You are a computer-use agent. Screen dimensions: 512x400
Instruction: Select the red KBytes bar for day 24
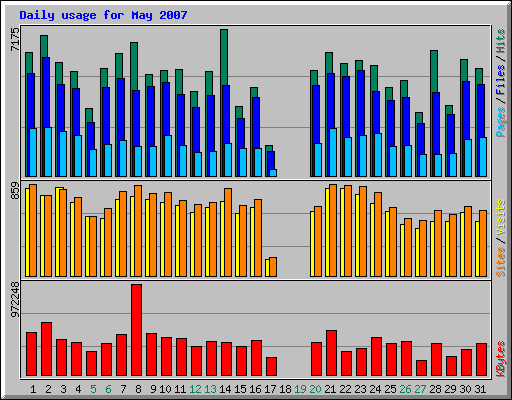tap(376, 357)
